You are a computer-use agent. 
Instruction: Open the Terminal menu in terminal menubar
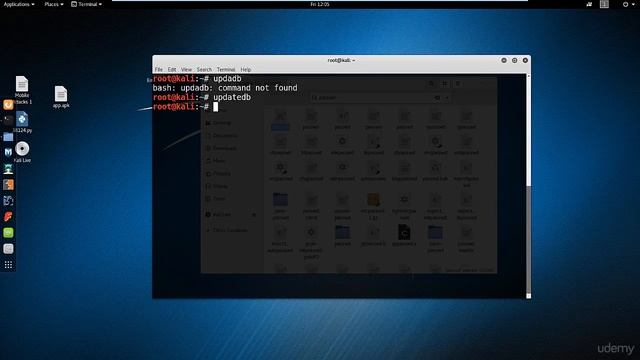226,69
